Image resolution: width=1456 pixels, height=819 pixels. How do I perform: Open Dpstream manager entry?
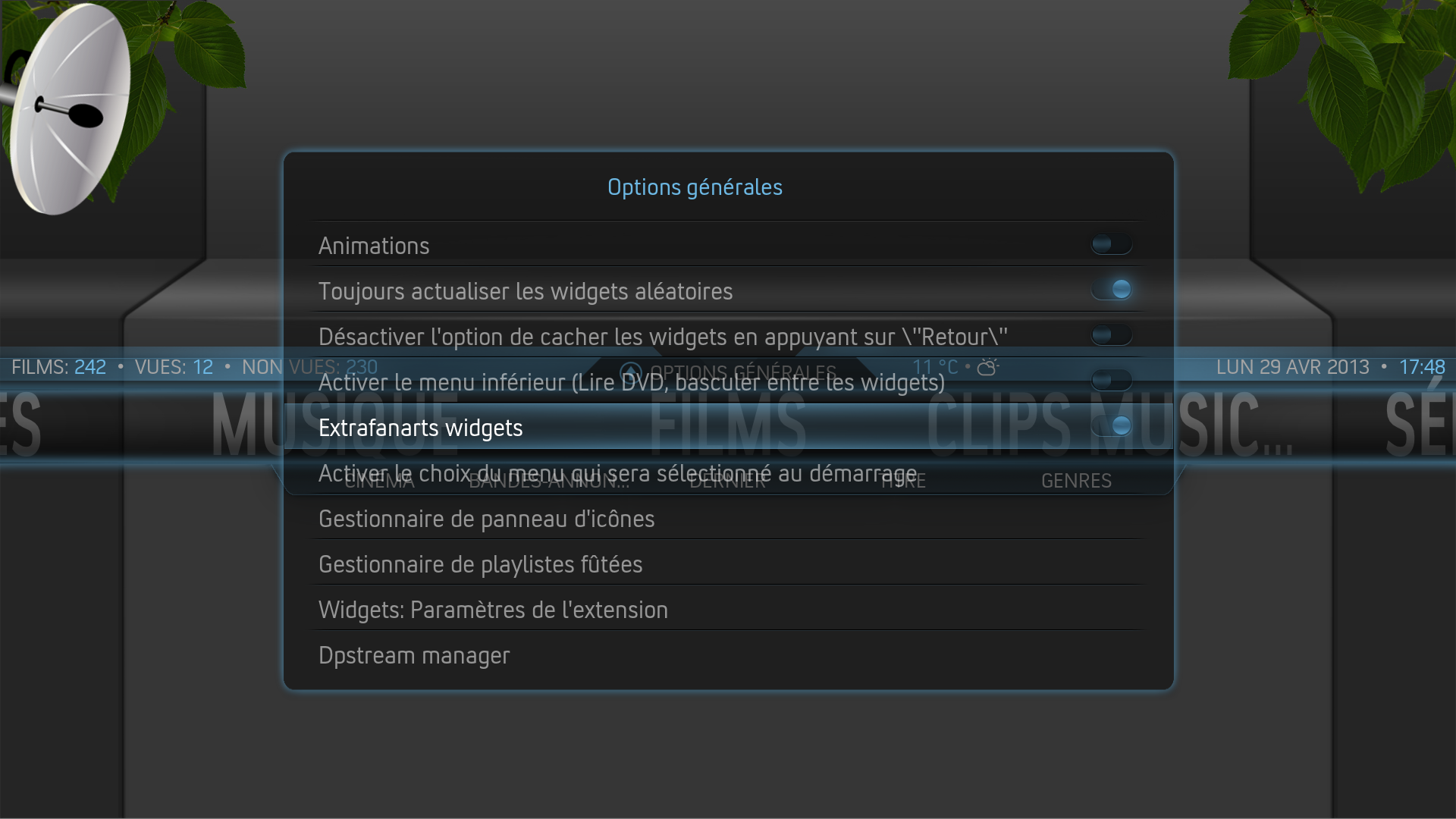tap(726, 654)
